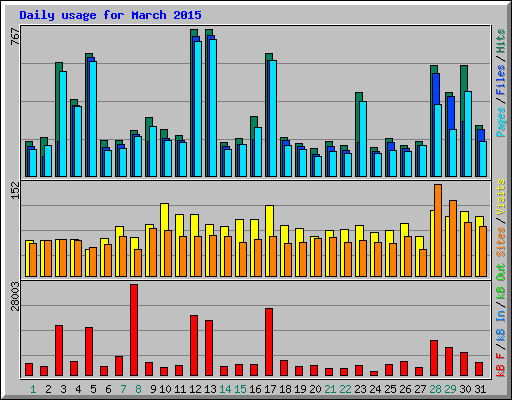Click day label 13 on the x-axis
The width and height of the screenshot is (512, 400).
[210, 389]
